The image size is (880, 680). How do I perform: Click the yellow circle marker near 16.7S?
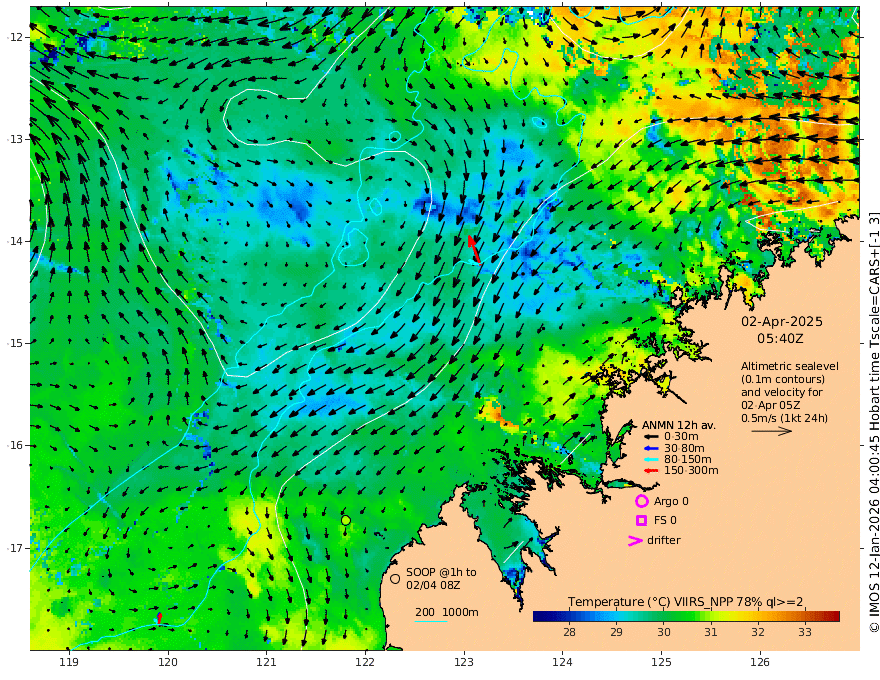coord(346,521)
